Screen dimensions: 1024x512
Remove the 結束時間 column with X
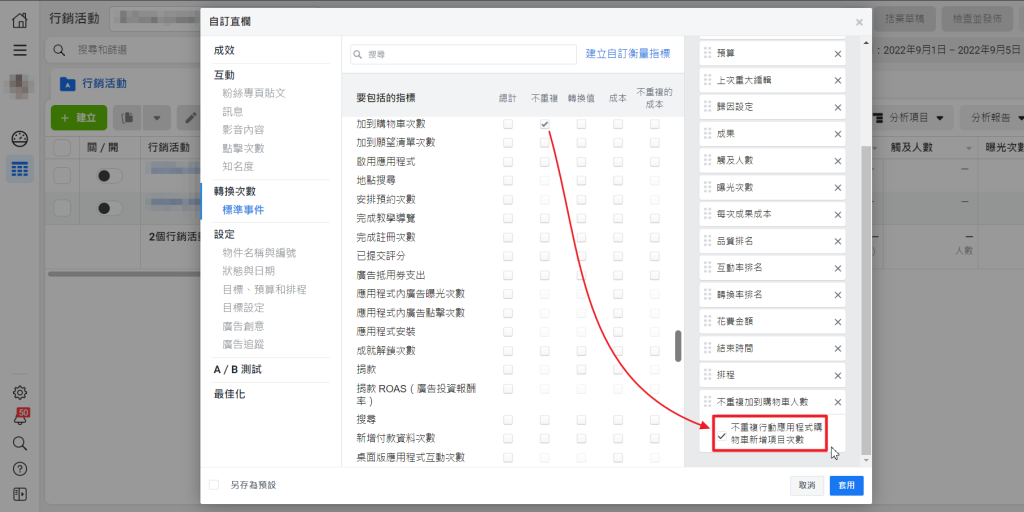click(x=838, y=349)
